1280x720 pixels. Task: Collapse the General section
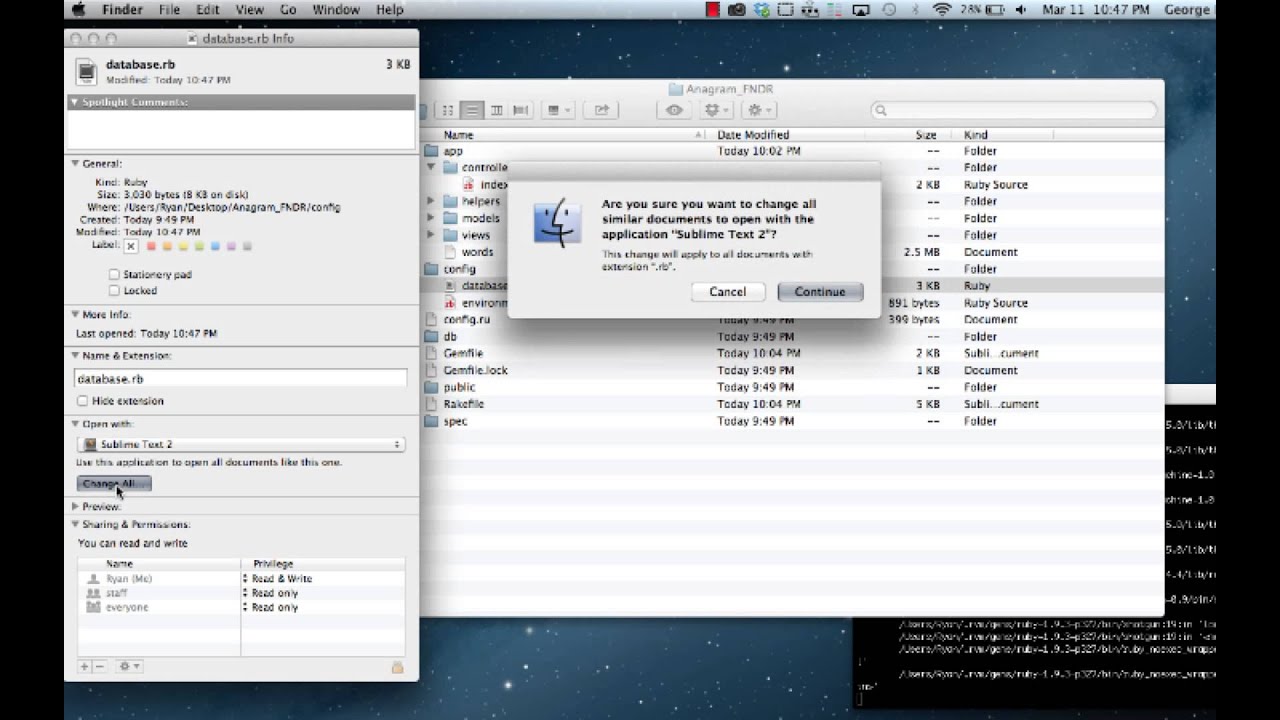(x=75, y=163)
